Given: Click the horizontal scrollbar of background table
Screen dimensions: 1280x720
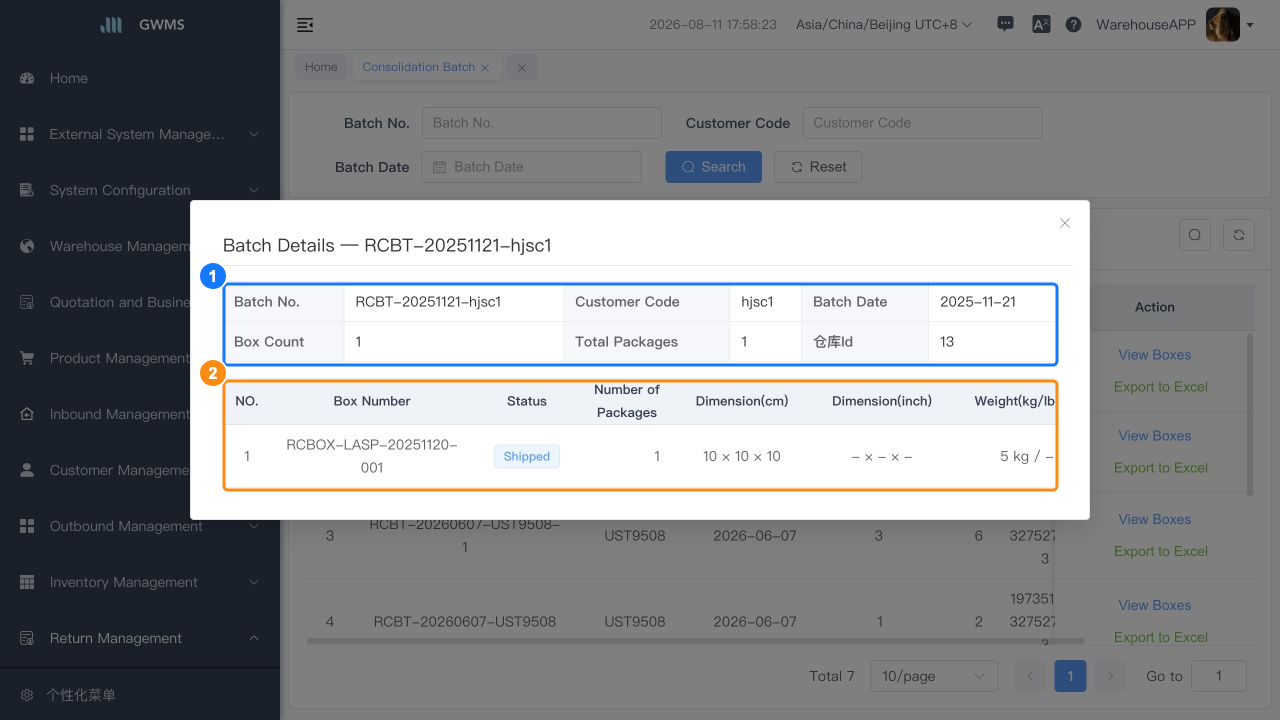Looking at the screenshot, I should [x=695, y=640].
